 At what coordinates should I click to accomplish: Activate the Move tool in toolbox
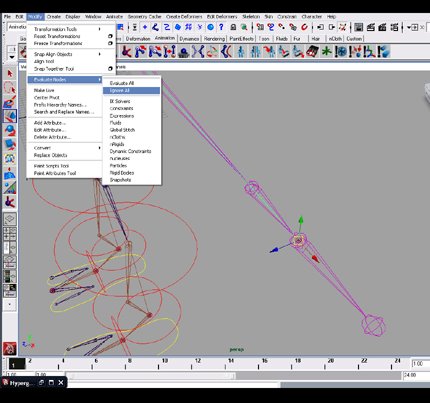(x=10, y=116)
